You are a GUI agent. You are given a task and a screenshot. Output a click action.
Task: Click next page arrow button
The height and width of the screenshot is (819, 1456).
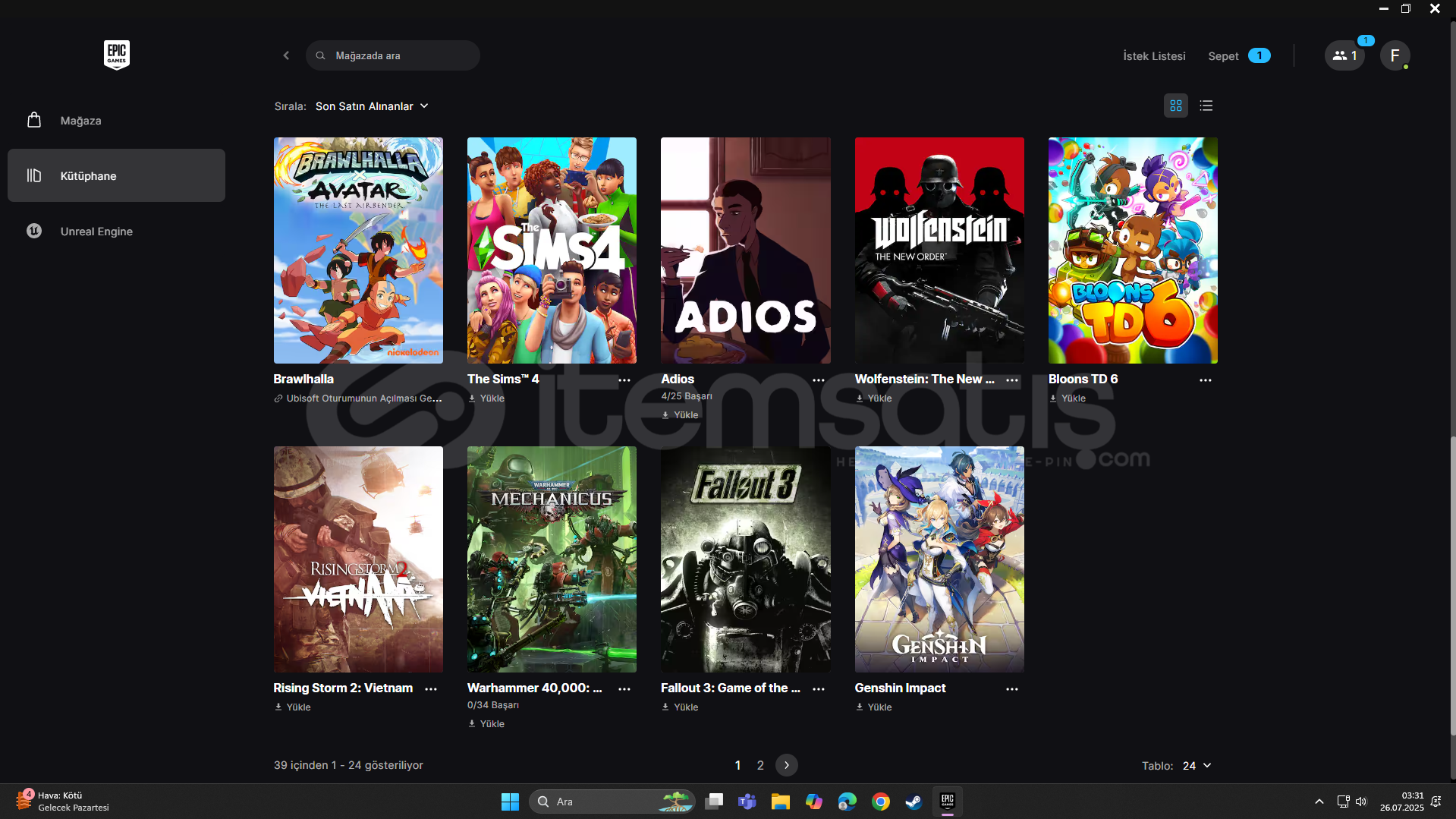[x=787, y=765]
